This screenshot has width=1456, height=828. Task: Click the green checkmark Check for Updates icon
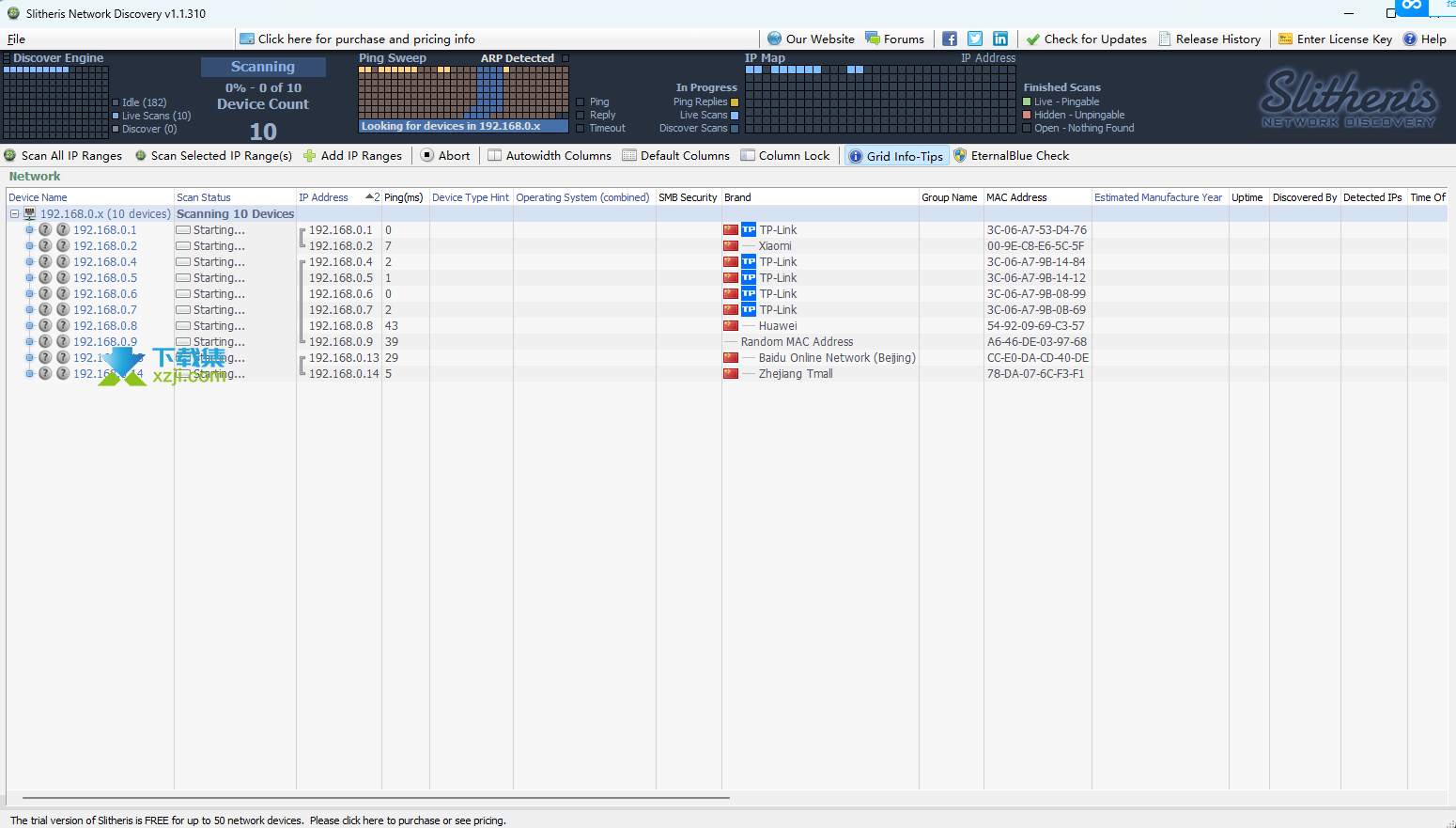[1033, 39]
